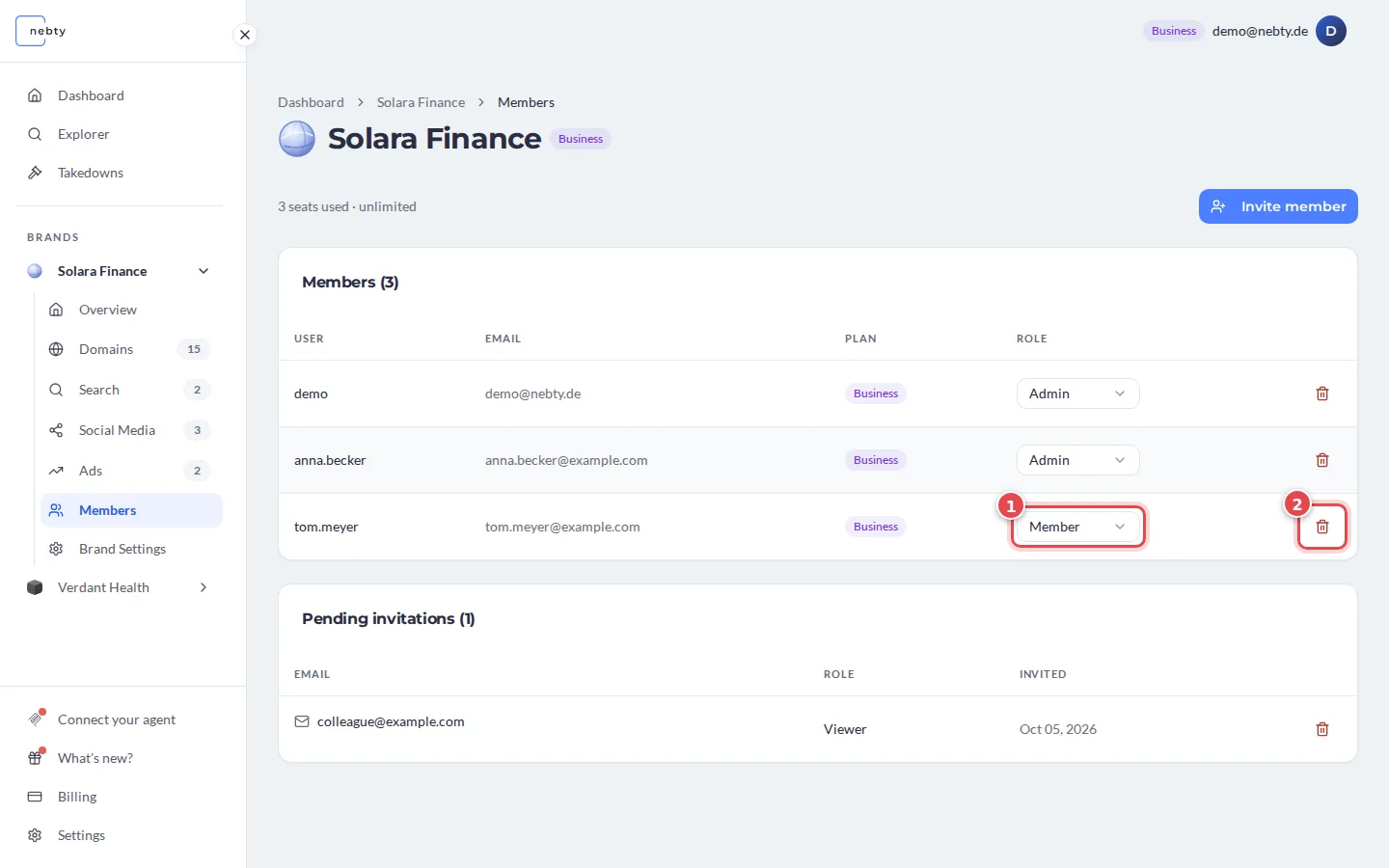Click the Oct 05, 2026 invited date

(x=1058, y=729)
